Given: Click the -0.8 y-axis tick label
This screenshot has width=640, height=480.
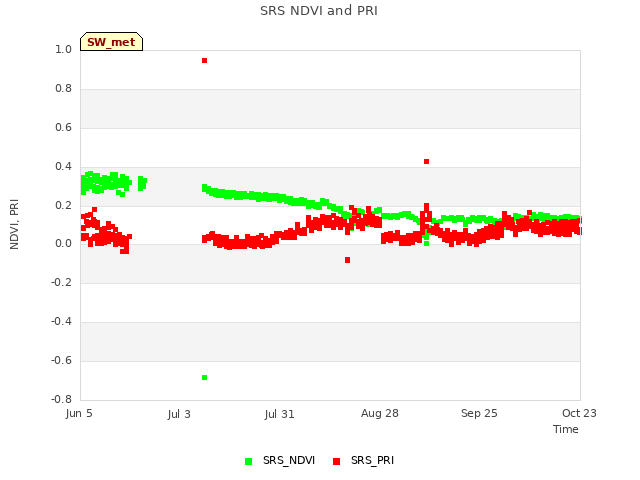Looking at the screenshot, I should point(61,399).
